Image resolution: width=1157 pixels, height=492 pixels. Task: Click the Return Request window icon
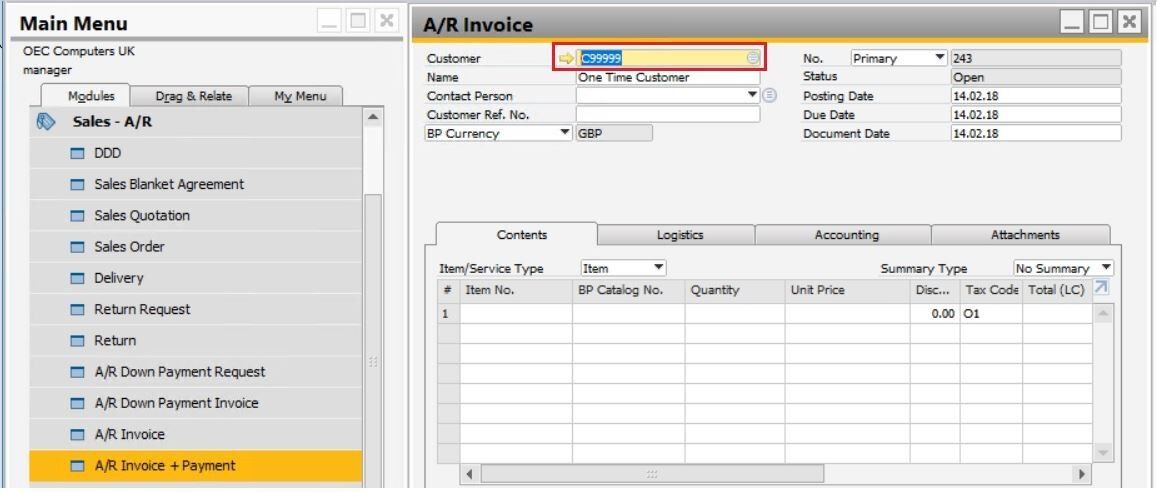click(x=77, y=310)
